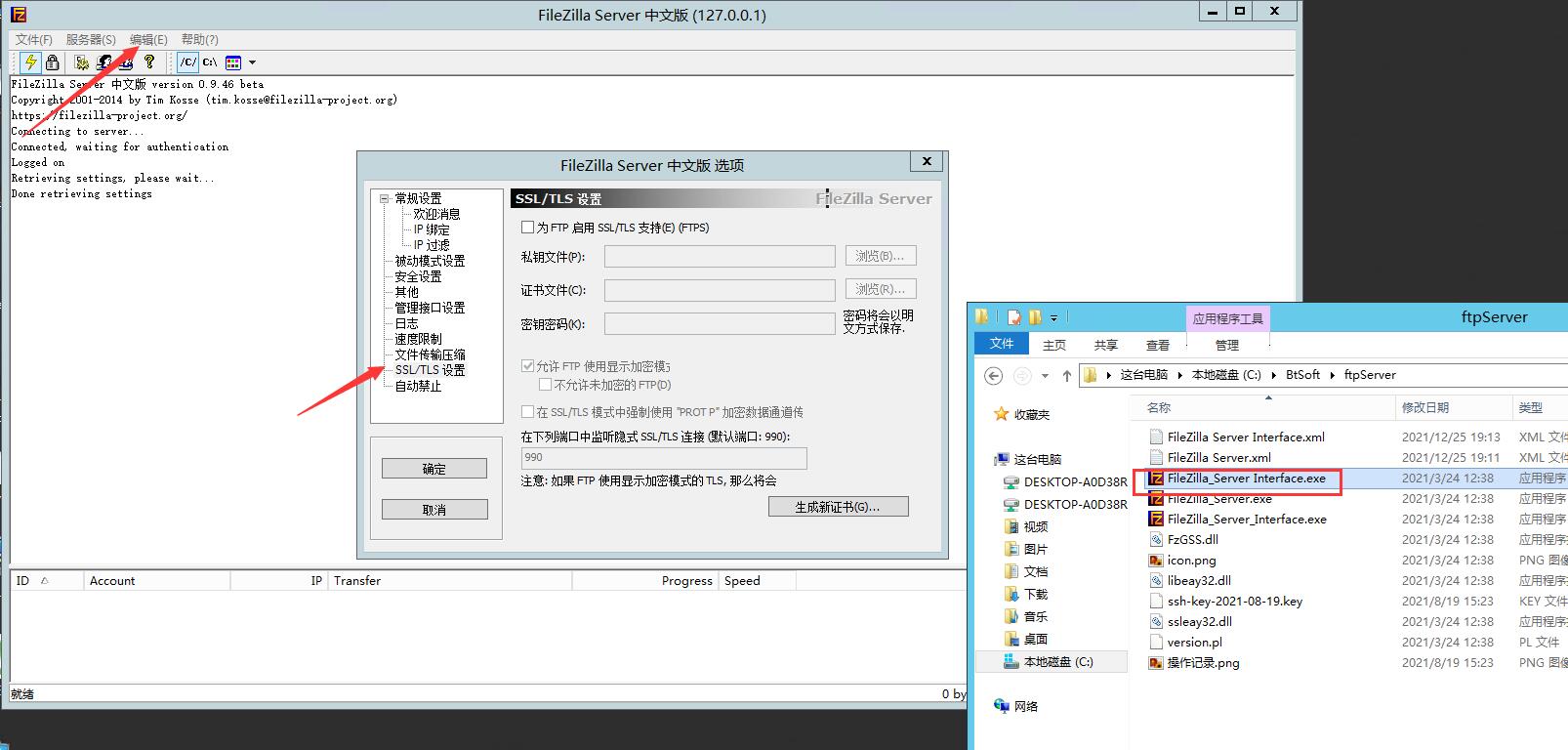
Task: Select SSL/TLS 设置 in options tree
Action: (x=430, y=370)
